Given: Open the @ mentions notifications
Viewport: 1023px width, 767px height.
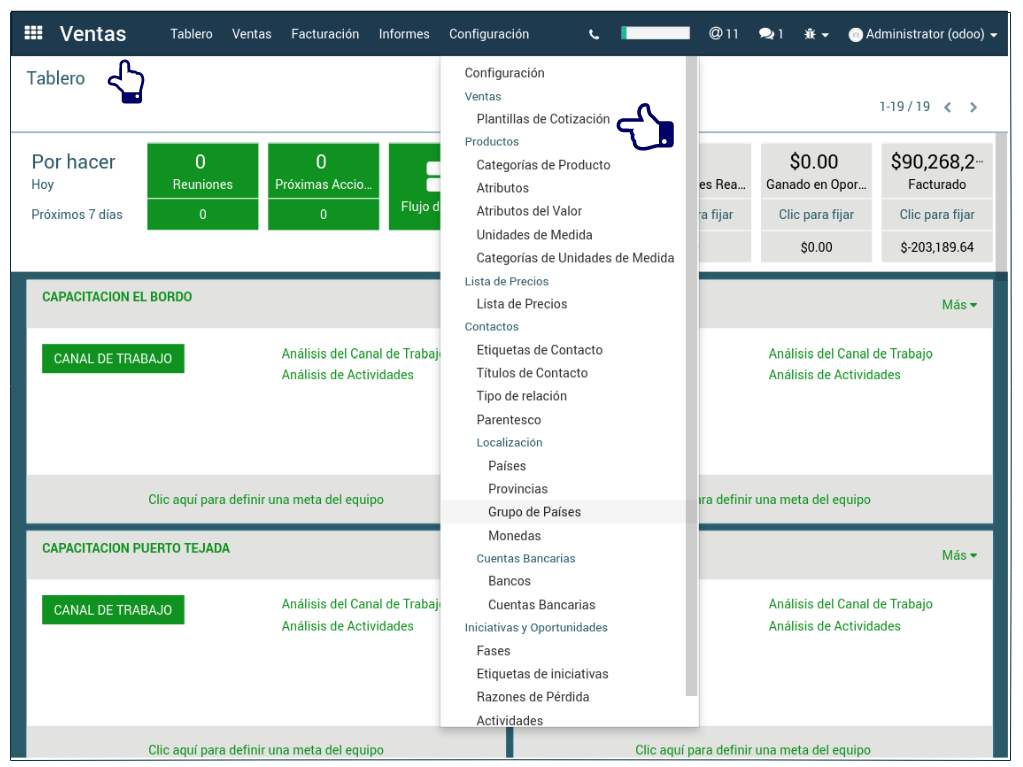Looking at the screenshot, I should pos(723,34).
